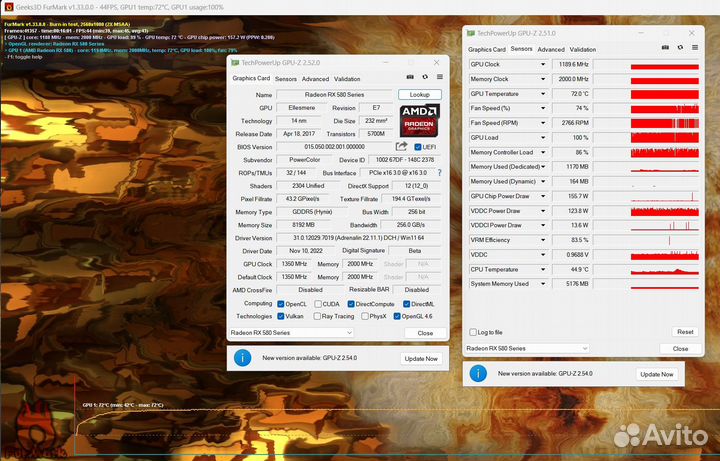This screenshot has width=720, height=461.
Task: Click the Lookup button
Action: [x=420, y=95]
